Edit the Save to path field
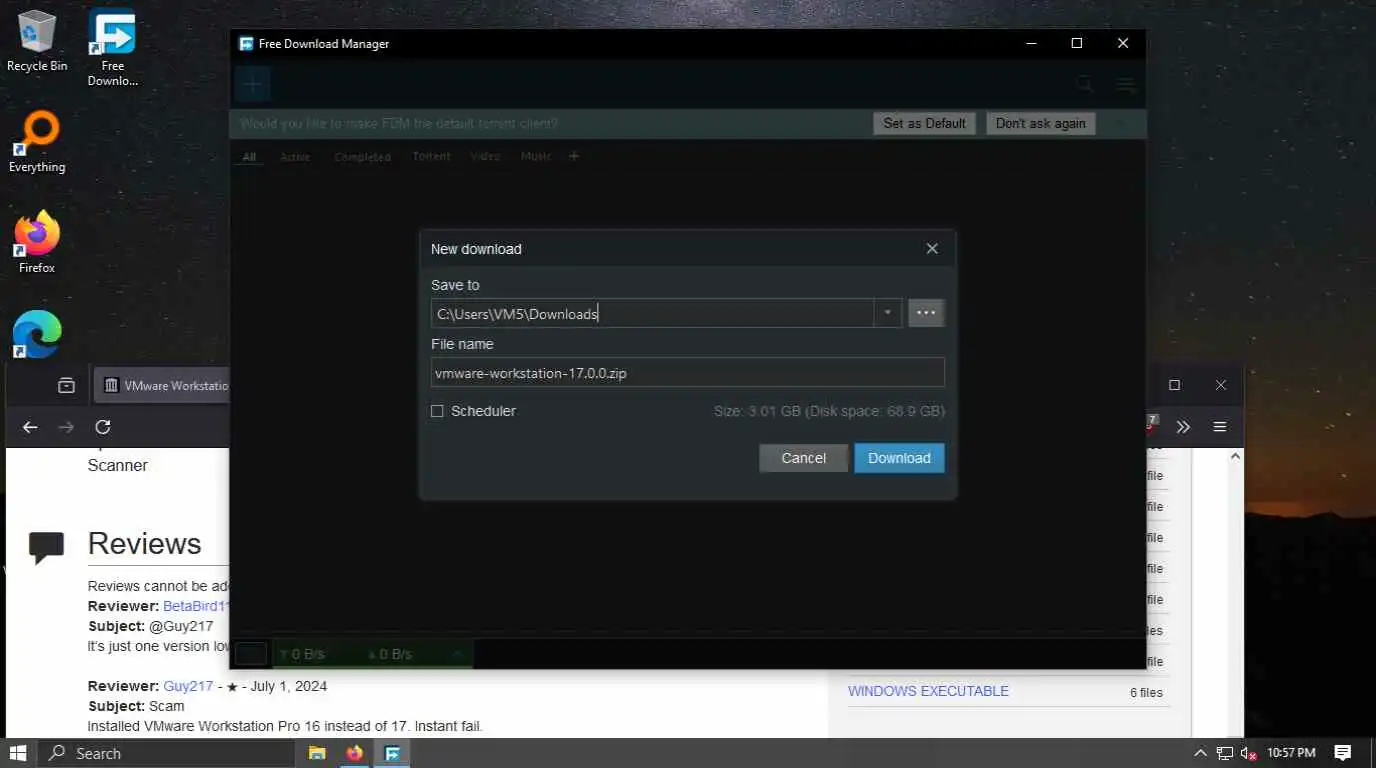 [652, 313]
